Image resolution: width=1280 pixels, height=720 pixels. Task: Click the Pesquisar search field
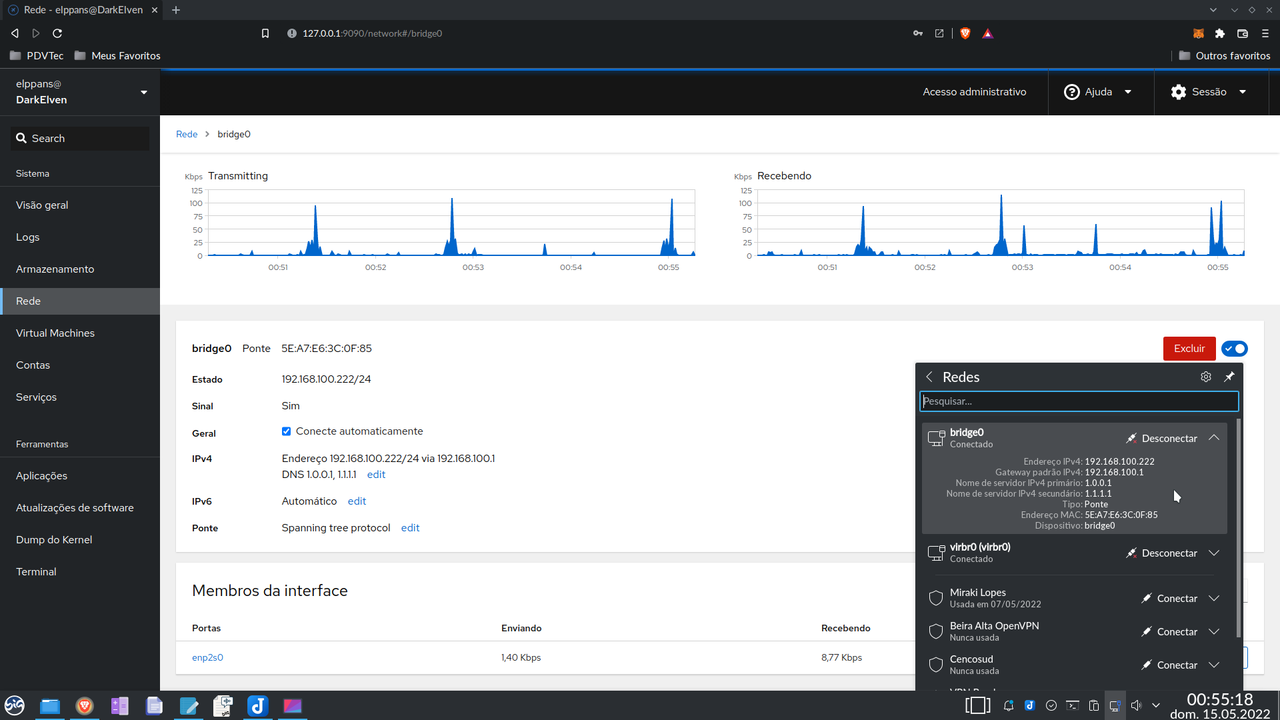(1079, 401)
